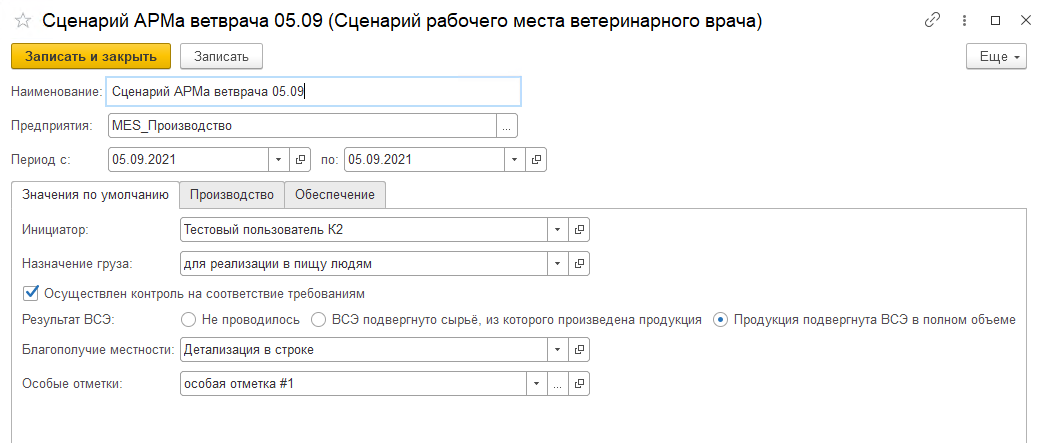Select the Не проводилось radio option
This screenshot has width=1046, height=443.
click(187, 320)
